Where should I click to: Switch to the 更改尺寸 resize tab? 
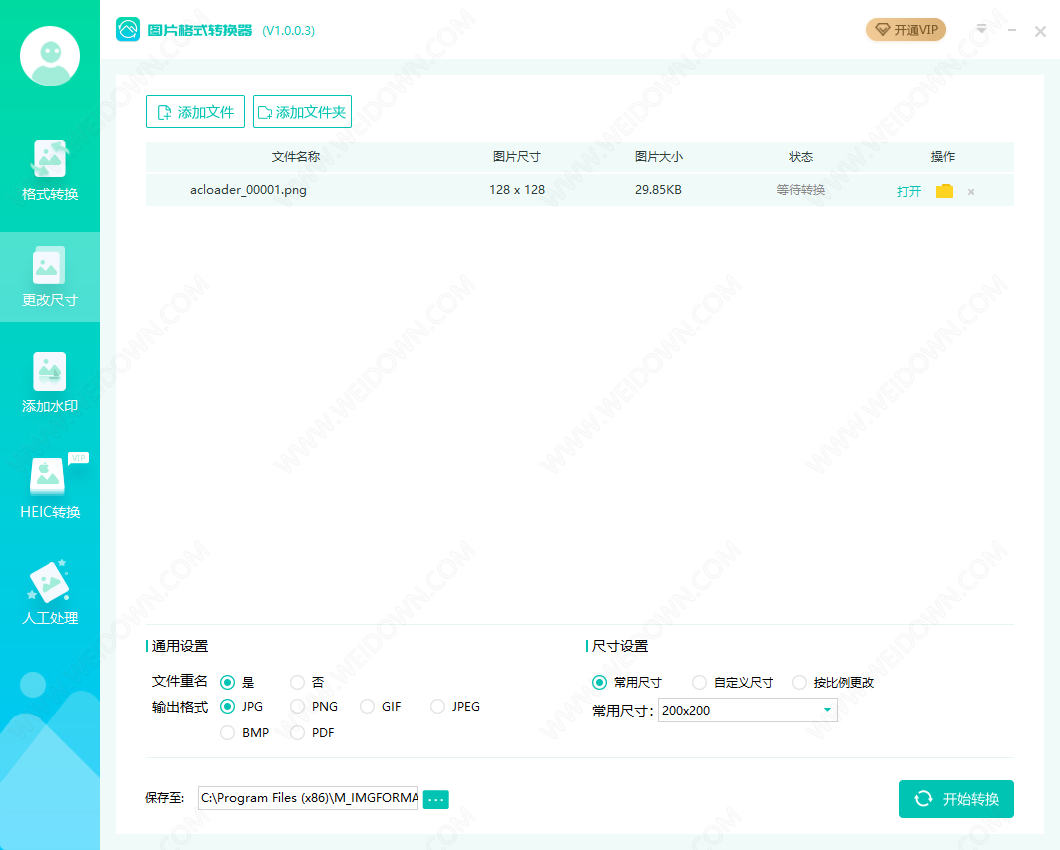point(50,277)
